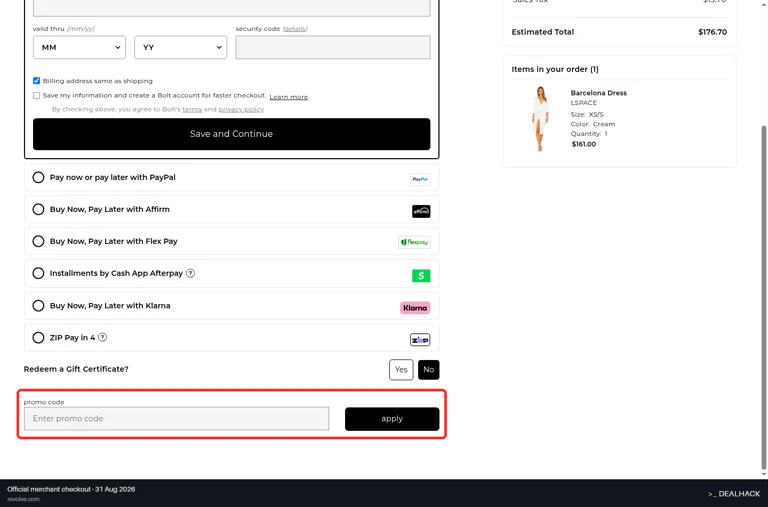The image size is (768, 507).
Task: Click the Color: Cream text
Action: pyautogui.click(x=593, y=124)
